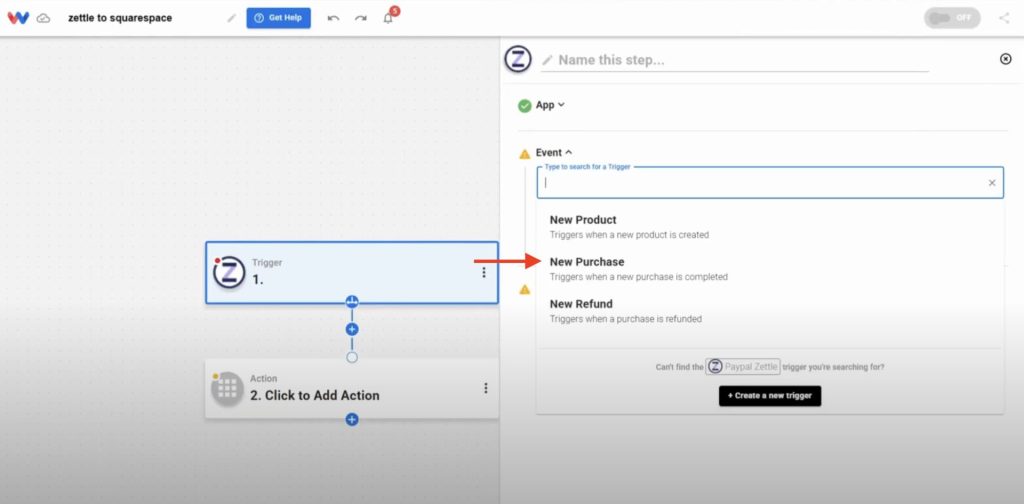Click the '2. Click to Add Action' card

tap(351, 388)
